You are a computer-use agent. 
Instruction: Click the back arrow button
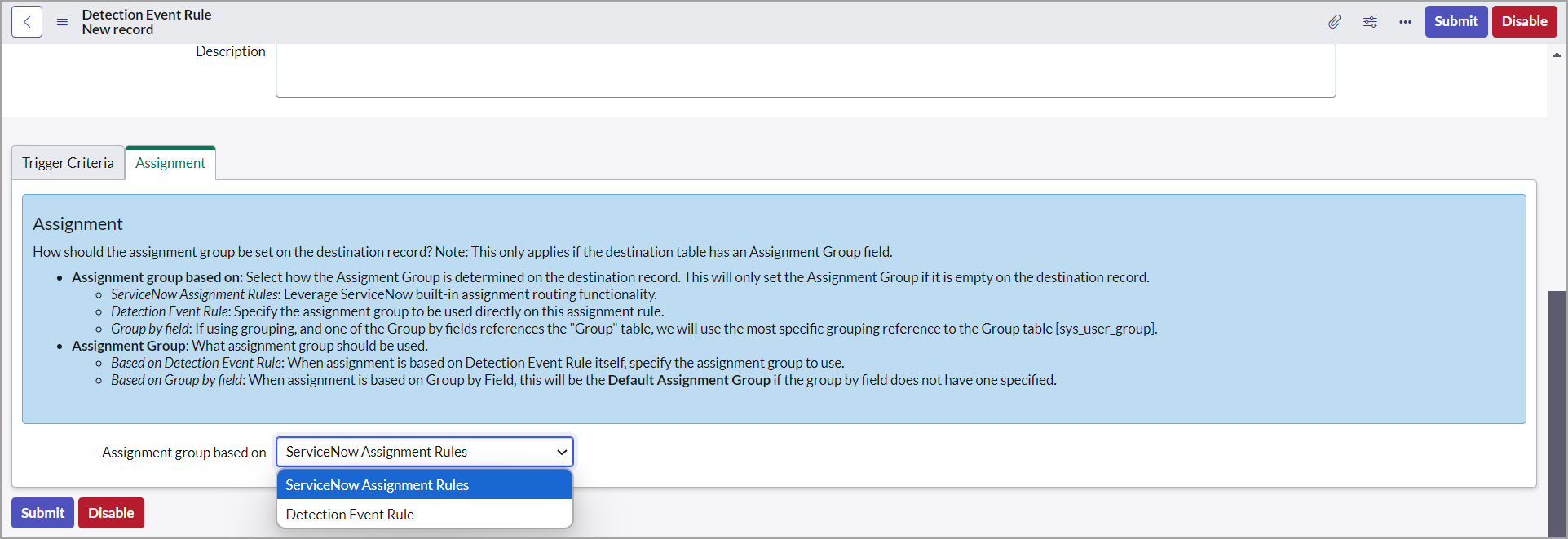click(27, 22)
